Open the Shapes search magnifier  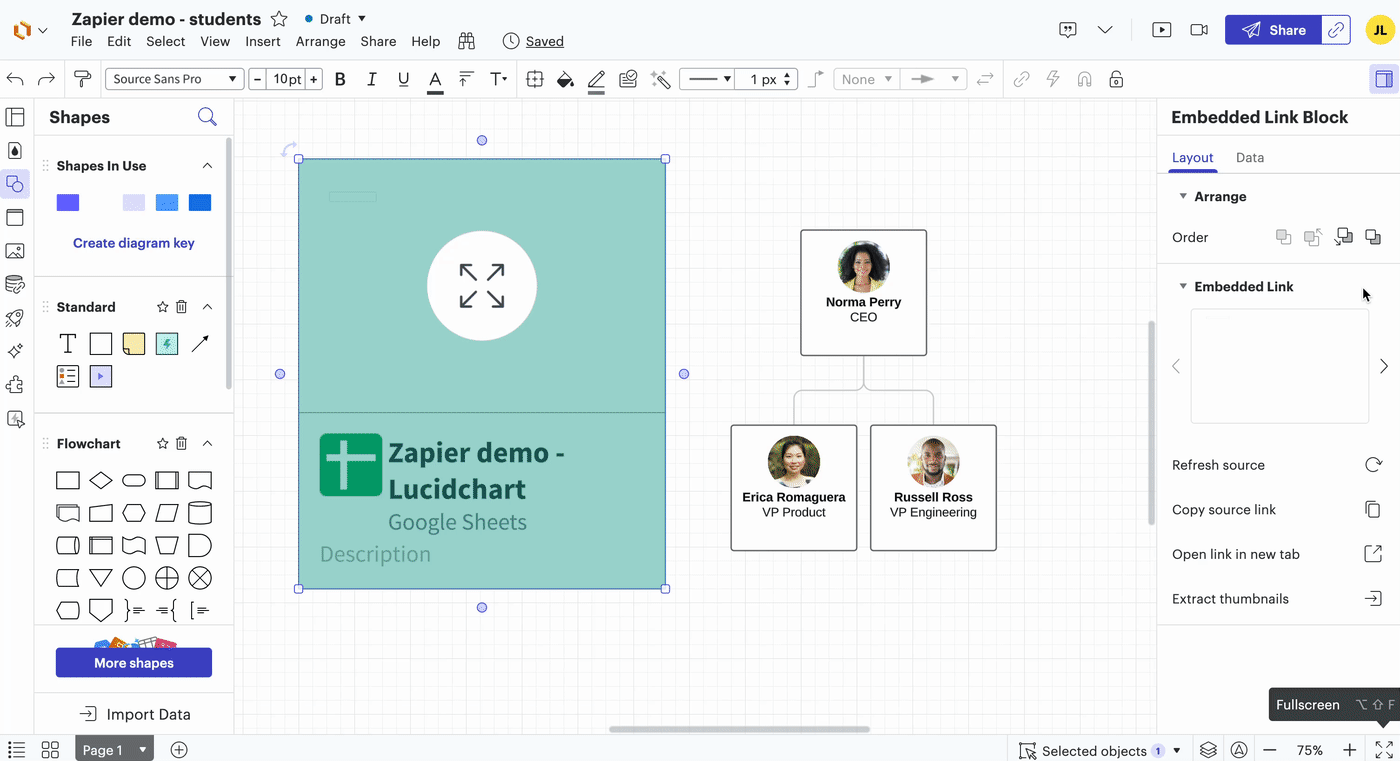tap(207, 117)
